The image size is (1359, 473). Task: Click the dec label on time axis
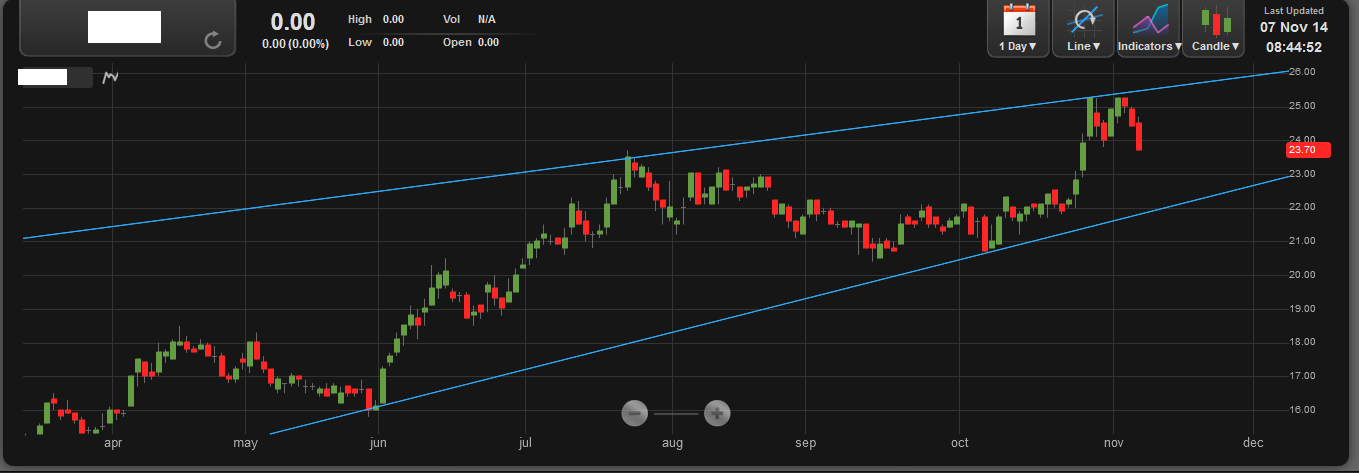click(x=1253, y=442)
